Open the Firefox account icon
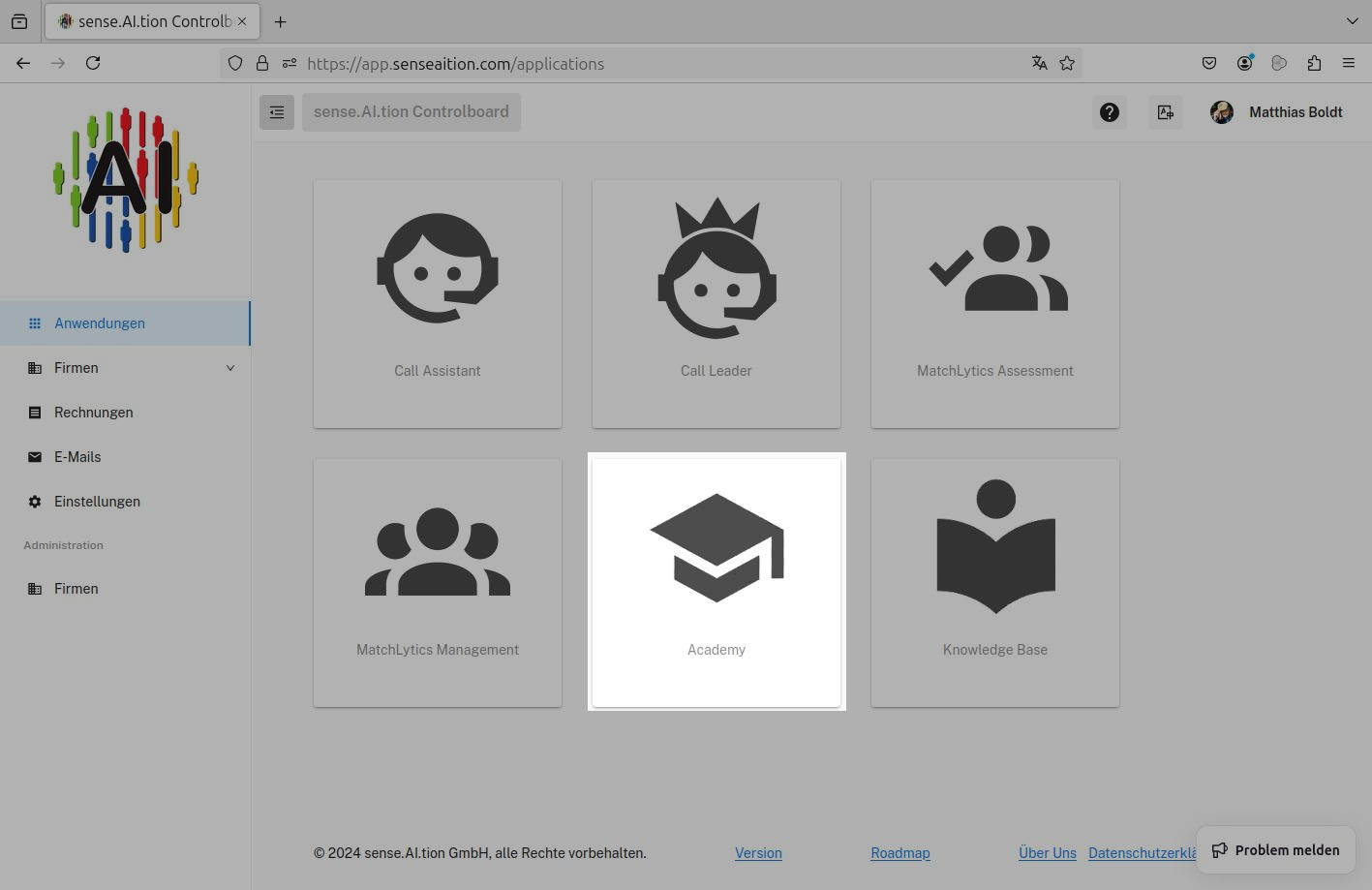Screen dimensions: 1372x890 [1244, 63]
